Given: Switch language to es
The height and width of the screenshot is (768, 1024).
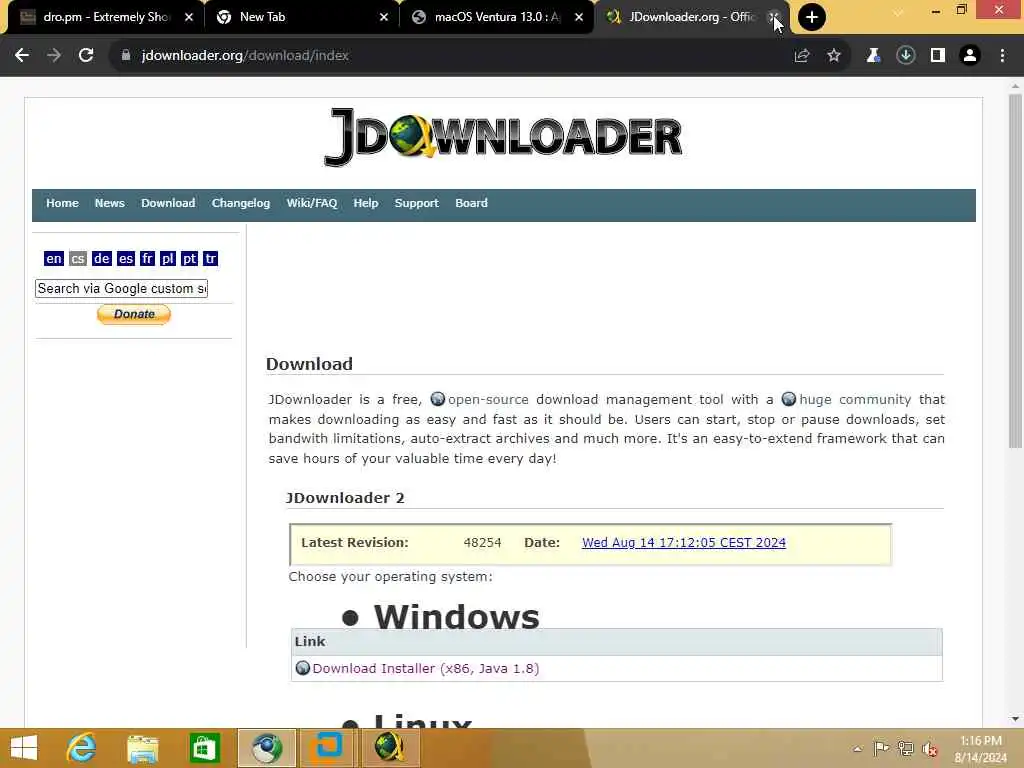Looking at the screenshot, I should click(125, 259).
